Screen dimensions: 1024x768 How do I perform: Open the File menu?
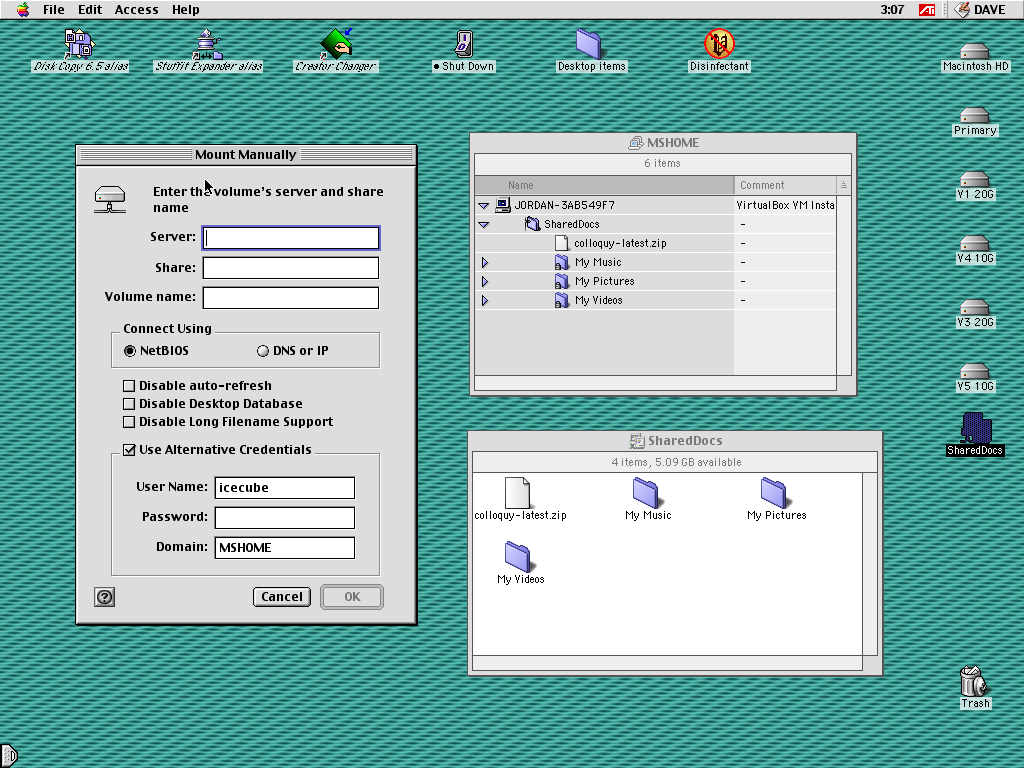(x=54, y=10)
